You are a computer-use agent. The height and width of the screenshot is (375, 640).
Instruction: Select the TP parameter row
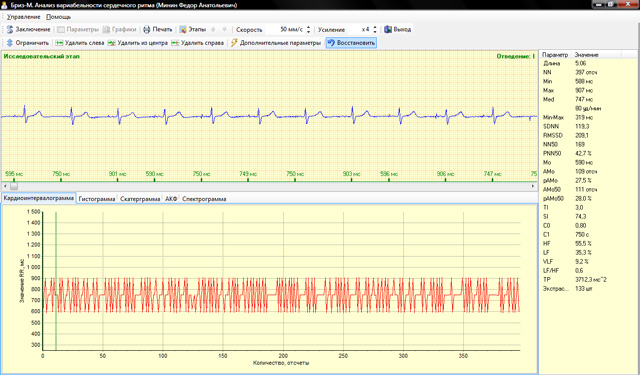pos(588,280)
